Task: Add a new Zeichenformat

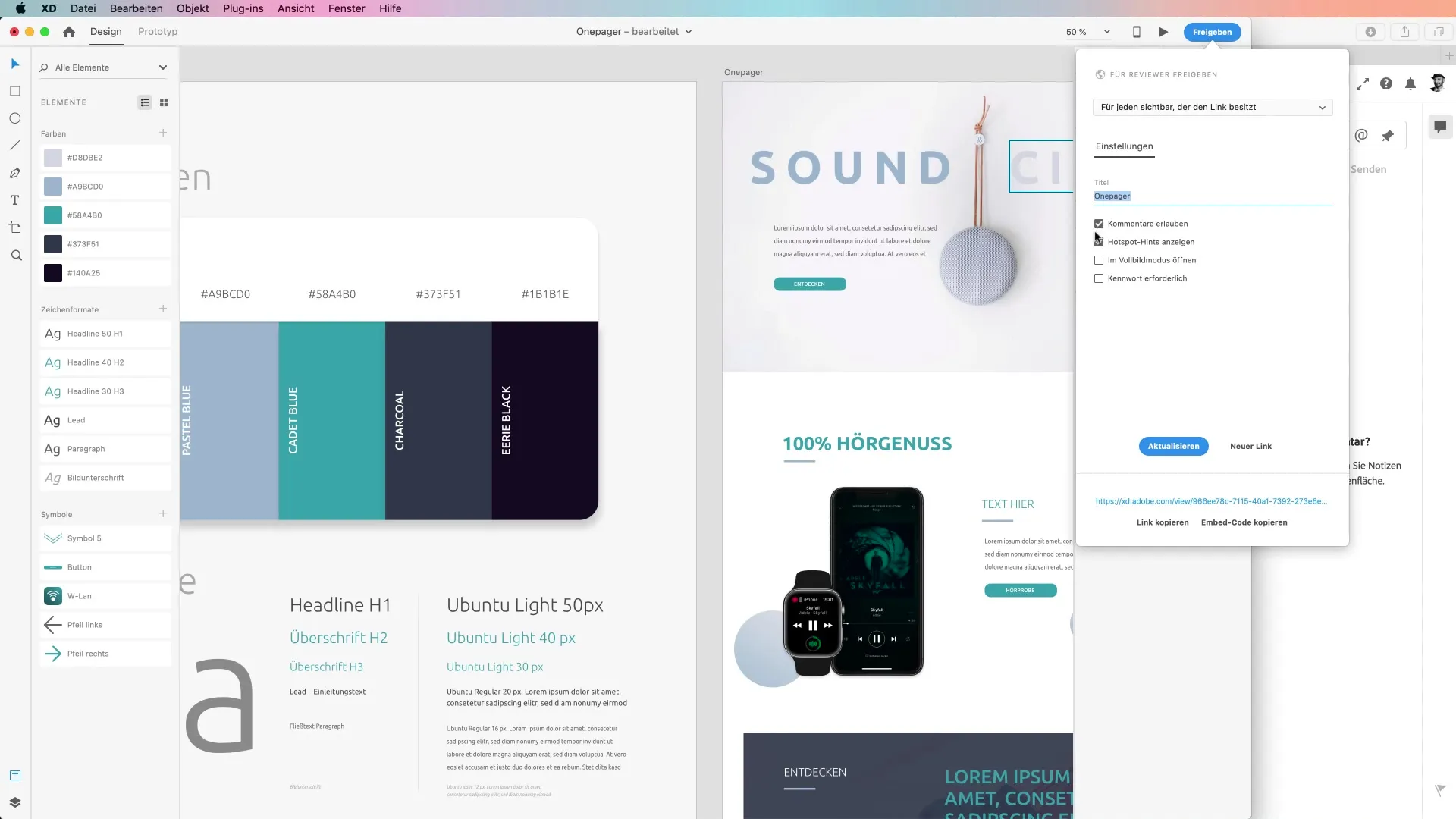Action: pyautogui.click(x=163, y=309)
